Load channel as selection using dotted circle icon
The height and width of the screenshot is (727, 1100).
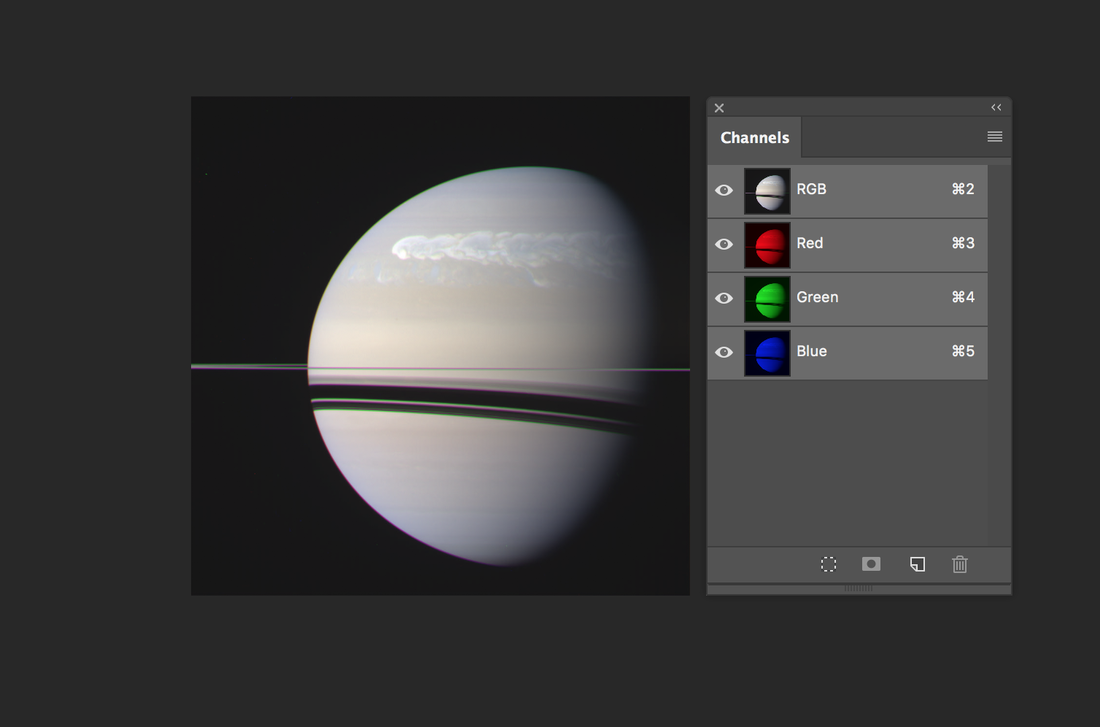click(828, 564)
